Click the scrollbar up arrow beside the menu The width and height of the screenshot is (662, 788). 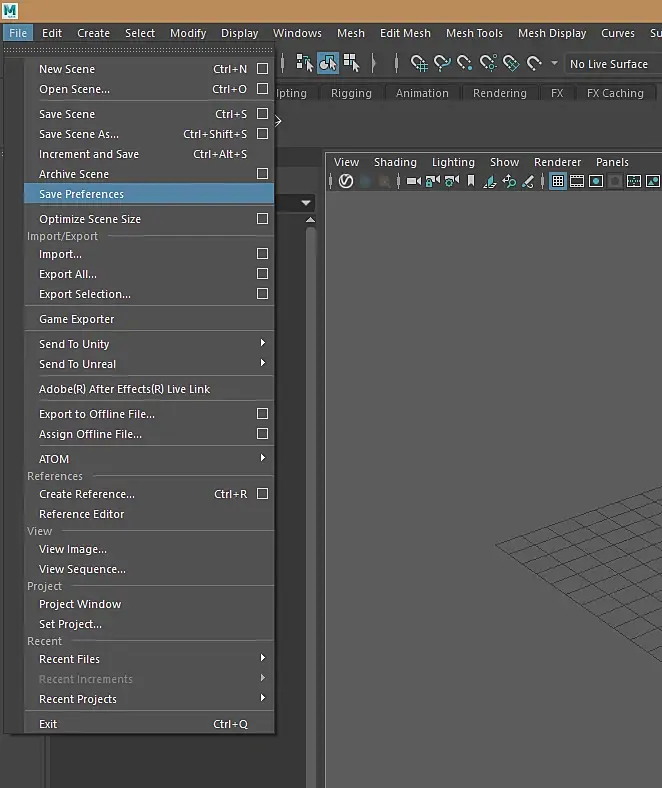coord(311,220)
